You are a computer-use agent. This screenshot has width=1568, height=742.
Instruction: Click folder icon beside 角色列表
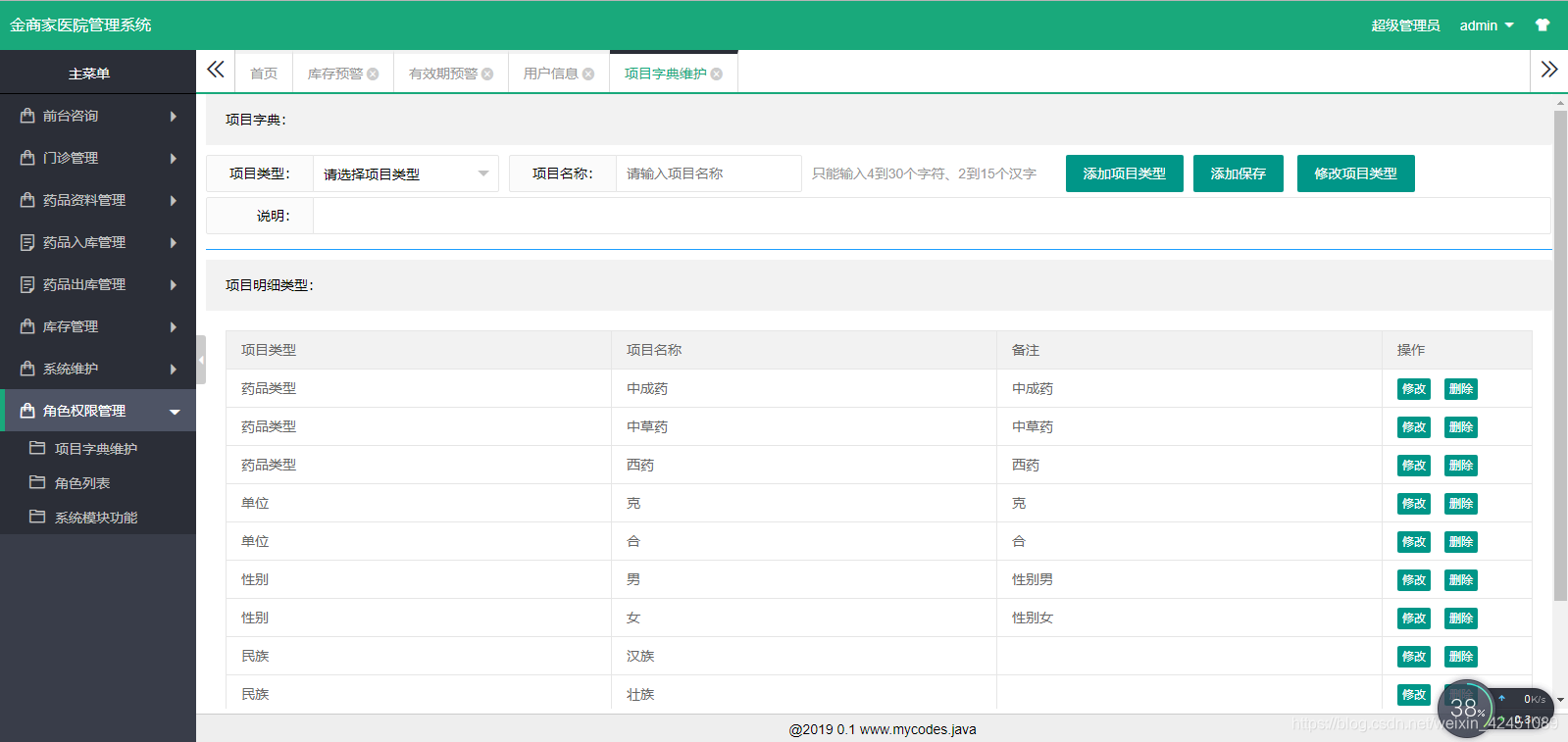(37, 482)
